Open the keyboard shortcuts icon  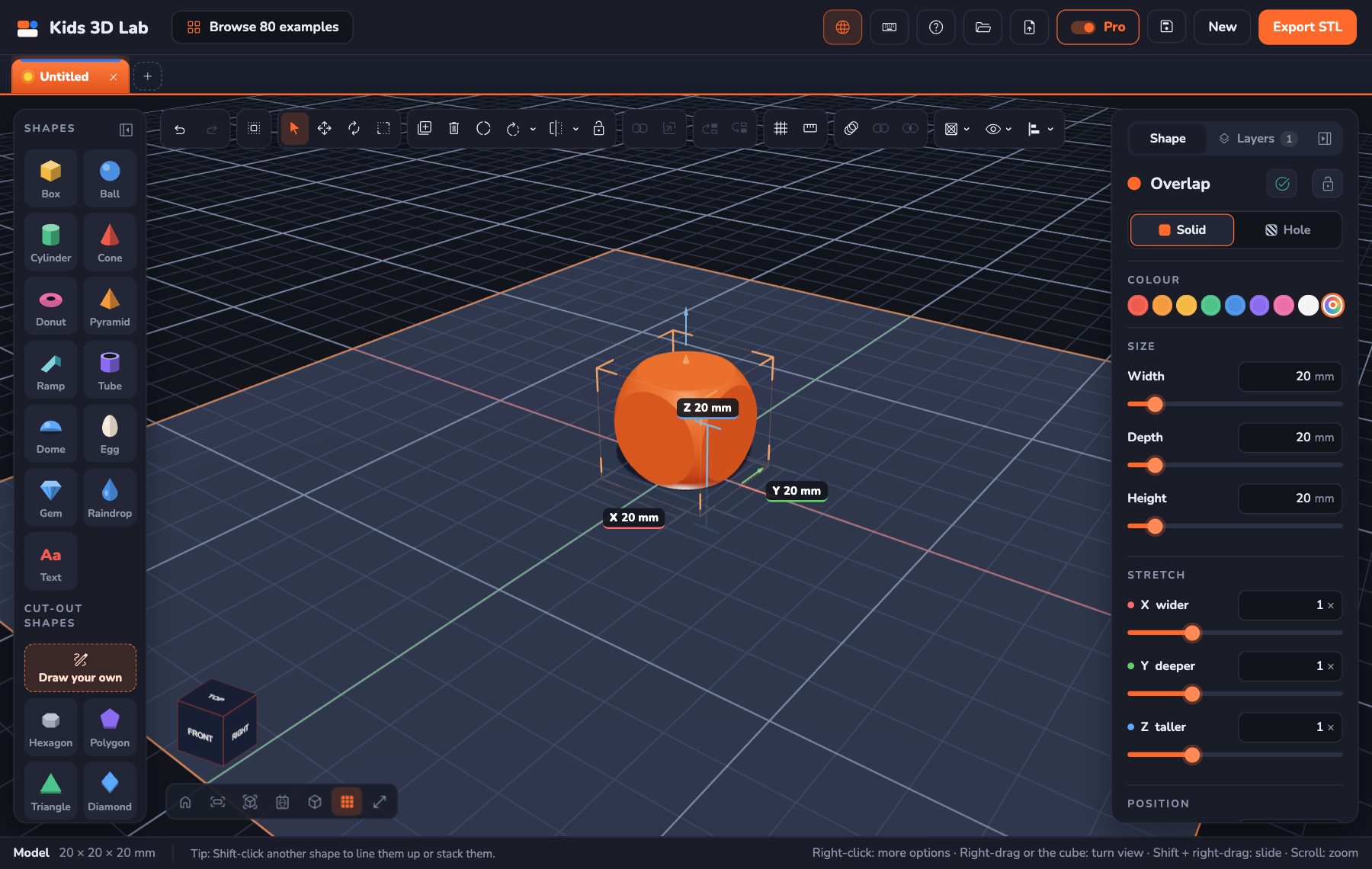[x=890, y=27]
